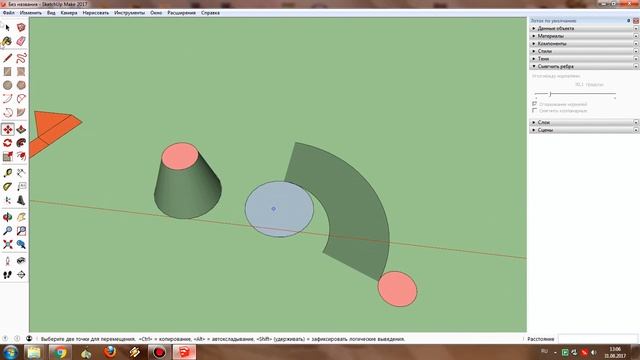Click the Zoom Extents tool
Viewport: 640px width, 360px height.
[7, 244]
